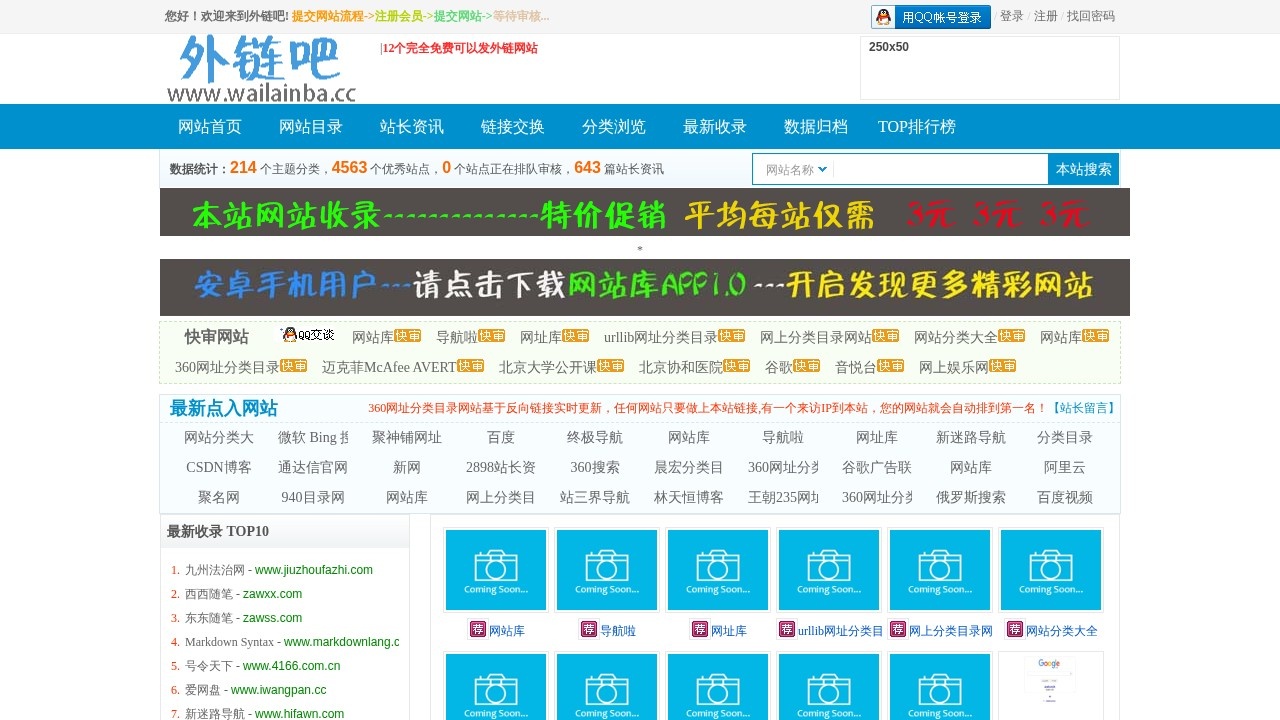Click 网上娱乐网 quick-review link

point(954,367)
